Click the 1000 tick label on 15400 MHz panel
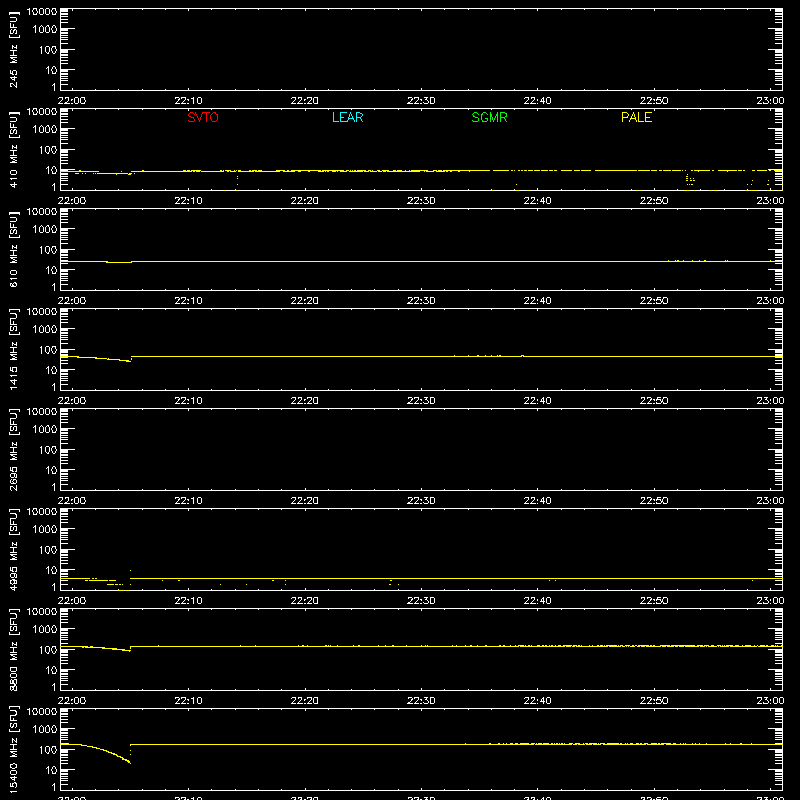This screenshot has width=800, height=800. [45, 729]
